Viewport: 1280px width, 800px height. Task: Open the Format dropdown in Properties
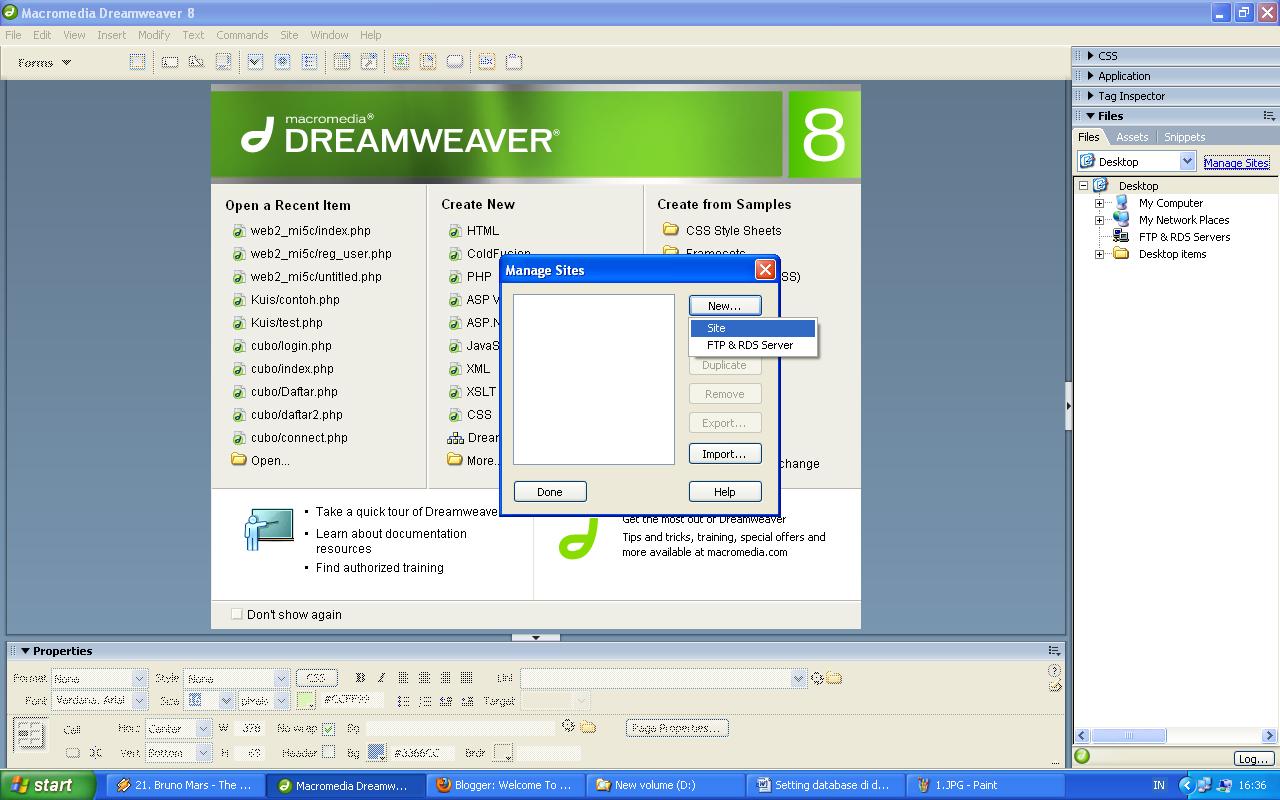139,678
